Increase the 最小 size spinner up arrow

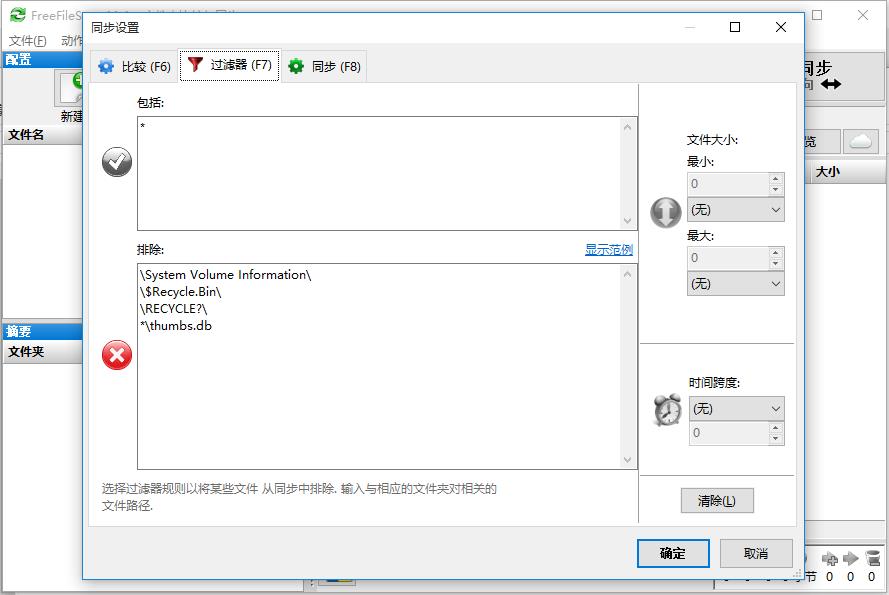776,179
